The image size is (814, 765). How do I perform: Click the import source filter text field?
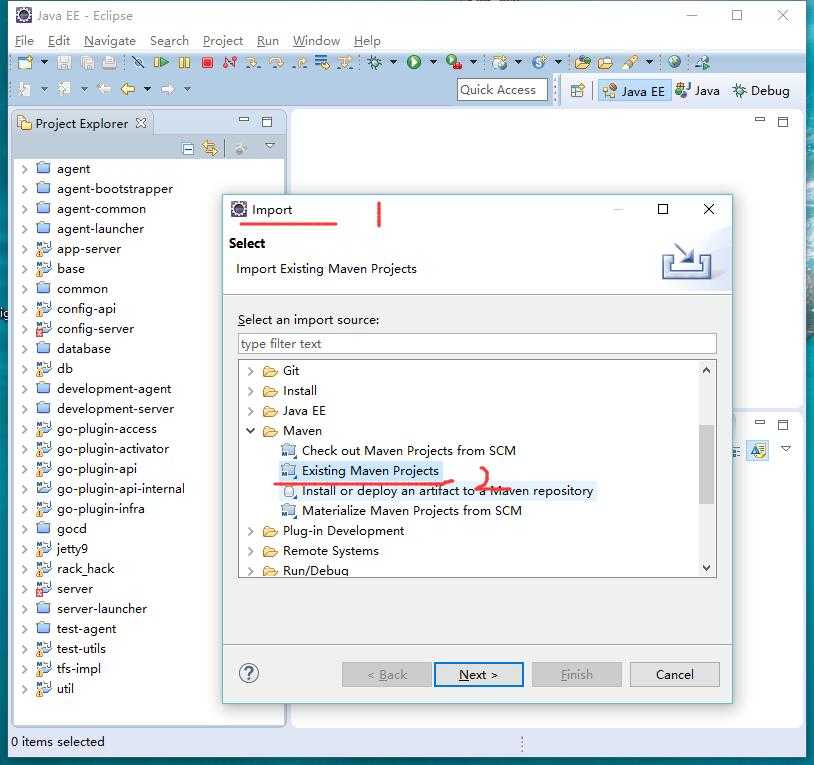(477, 344)
